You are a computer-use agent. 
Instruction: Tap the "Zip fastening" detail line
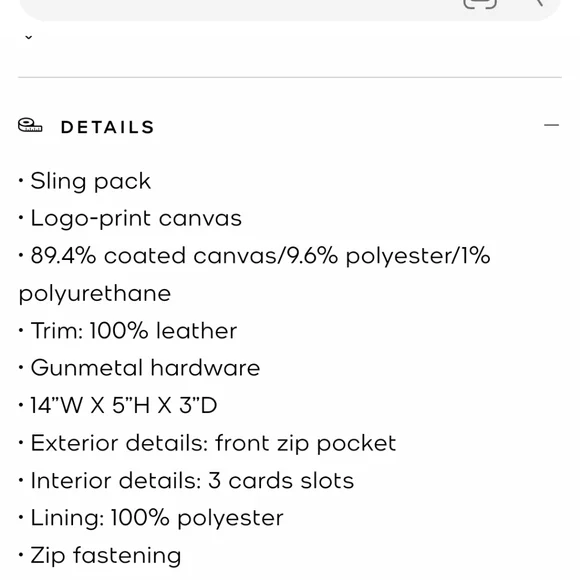tap(100, 556)
